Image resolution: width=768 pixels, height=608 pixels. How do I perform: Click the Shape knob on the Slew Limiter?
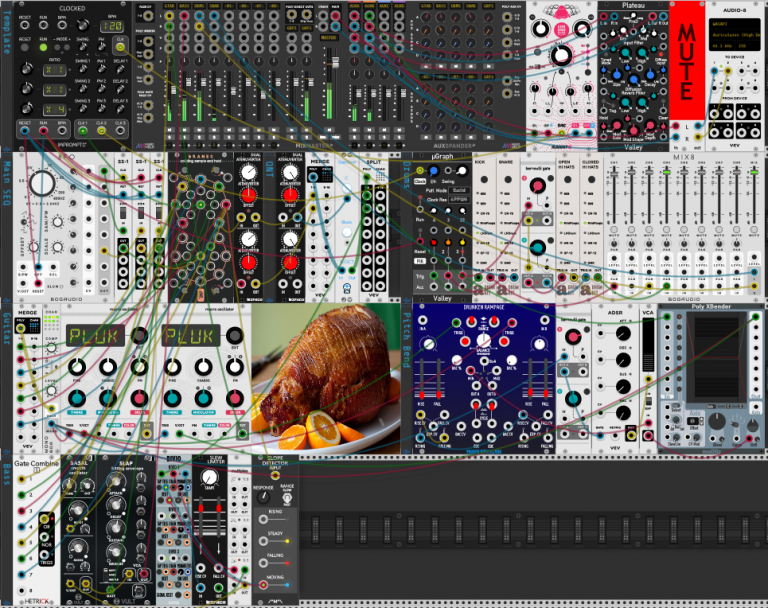[210, 478]
